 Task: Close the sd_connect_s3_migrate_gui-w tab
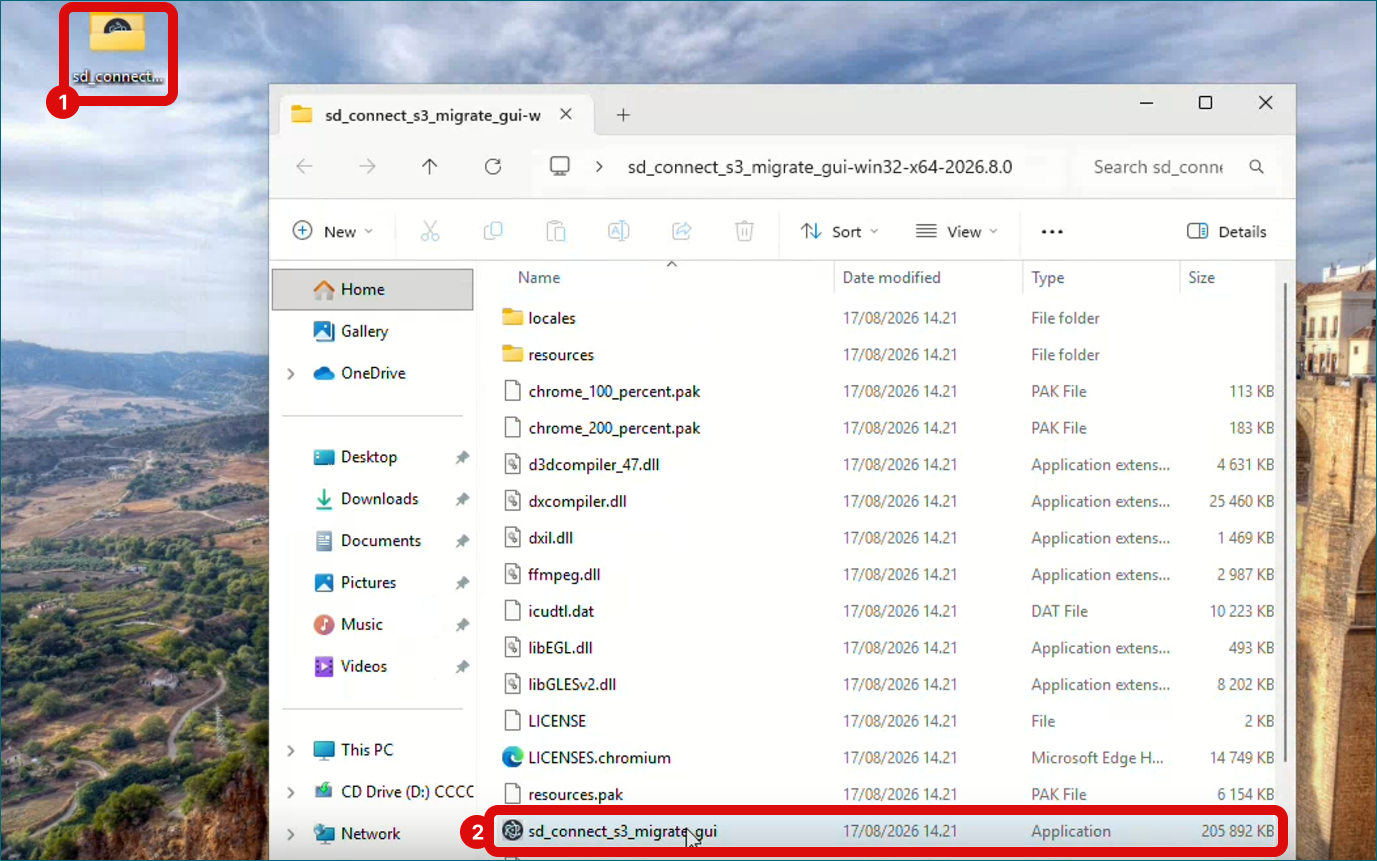click(x=566, y=115)
